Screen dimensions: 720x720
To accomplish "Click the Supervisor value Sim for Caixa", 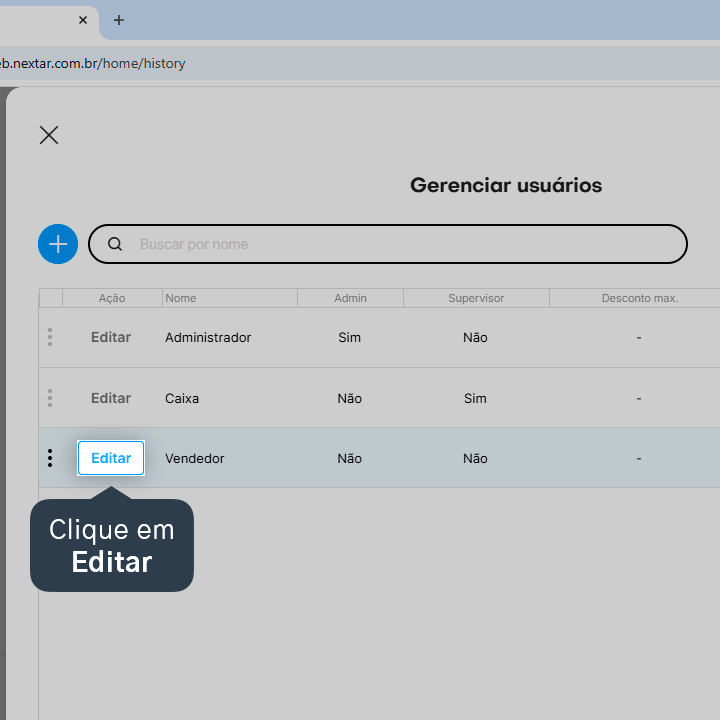I will point(475,398).
